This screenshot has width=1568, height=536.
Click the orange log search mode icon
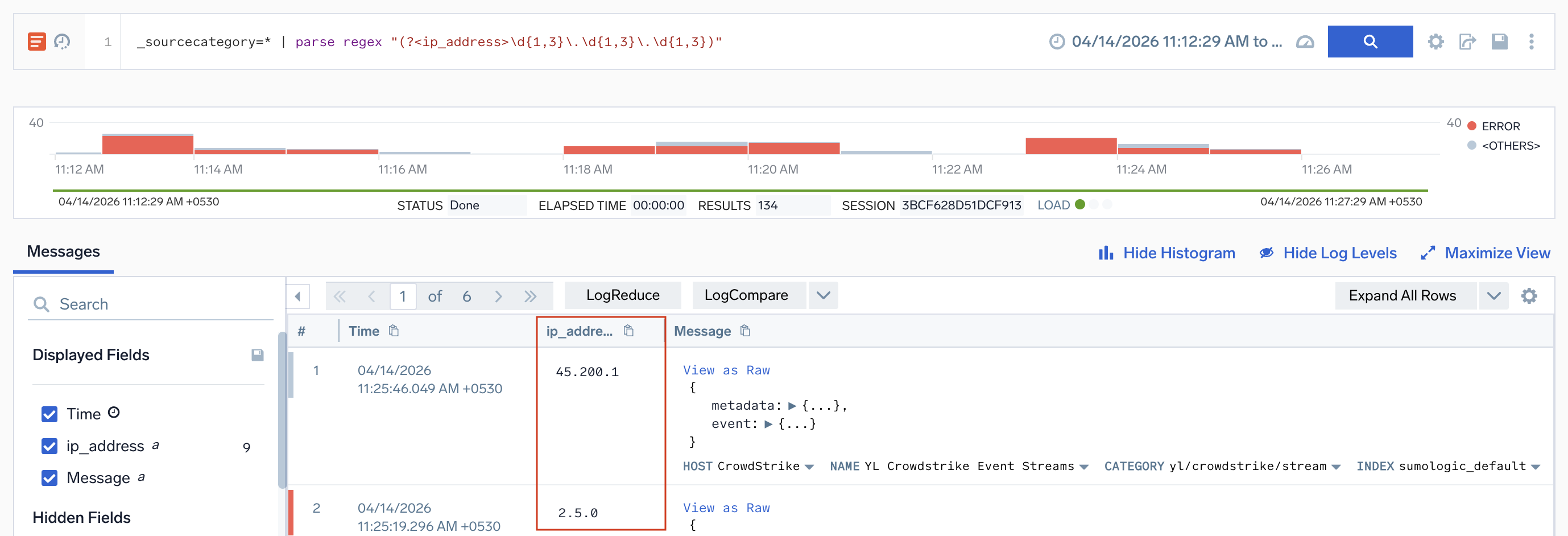(36, 42)
